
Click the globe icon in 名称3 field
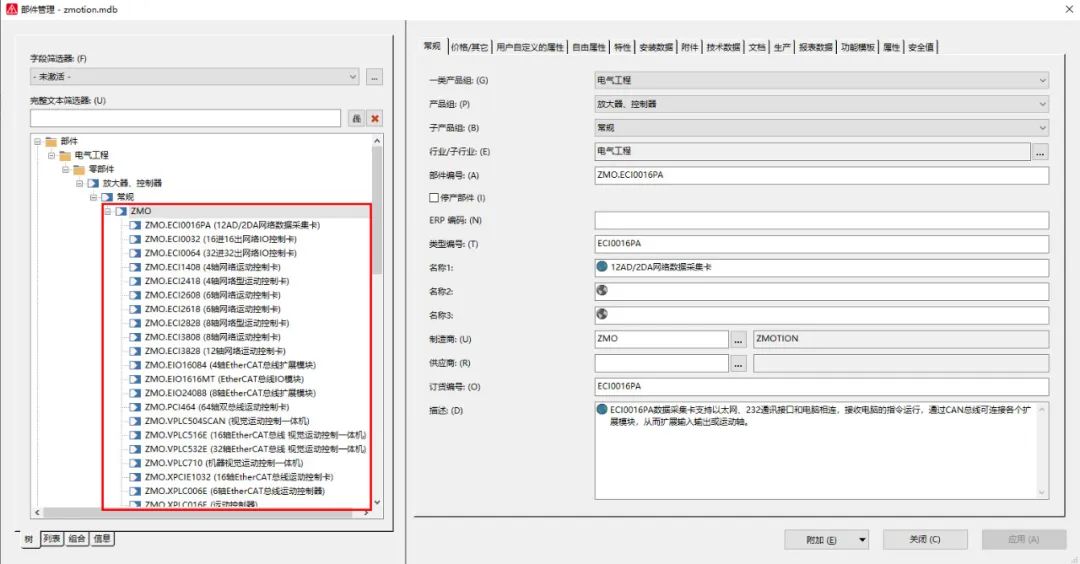602,314
